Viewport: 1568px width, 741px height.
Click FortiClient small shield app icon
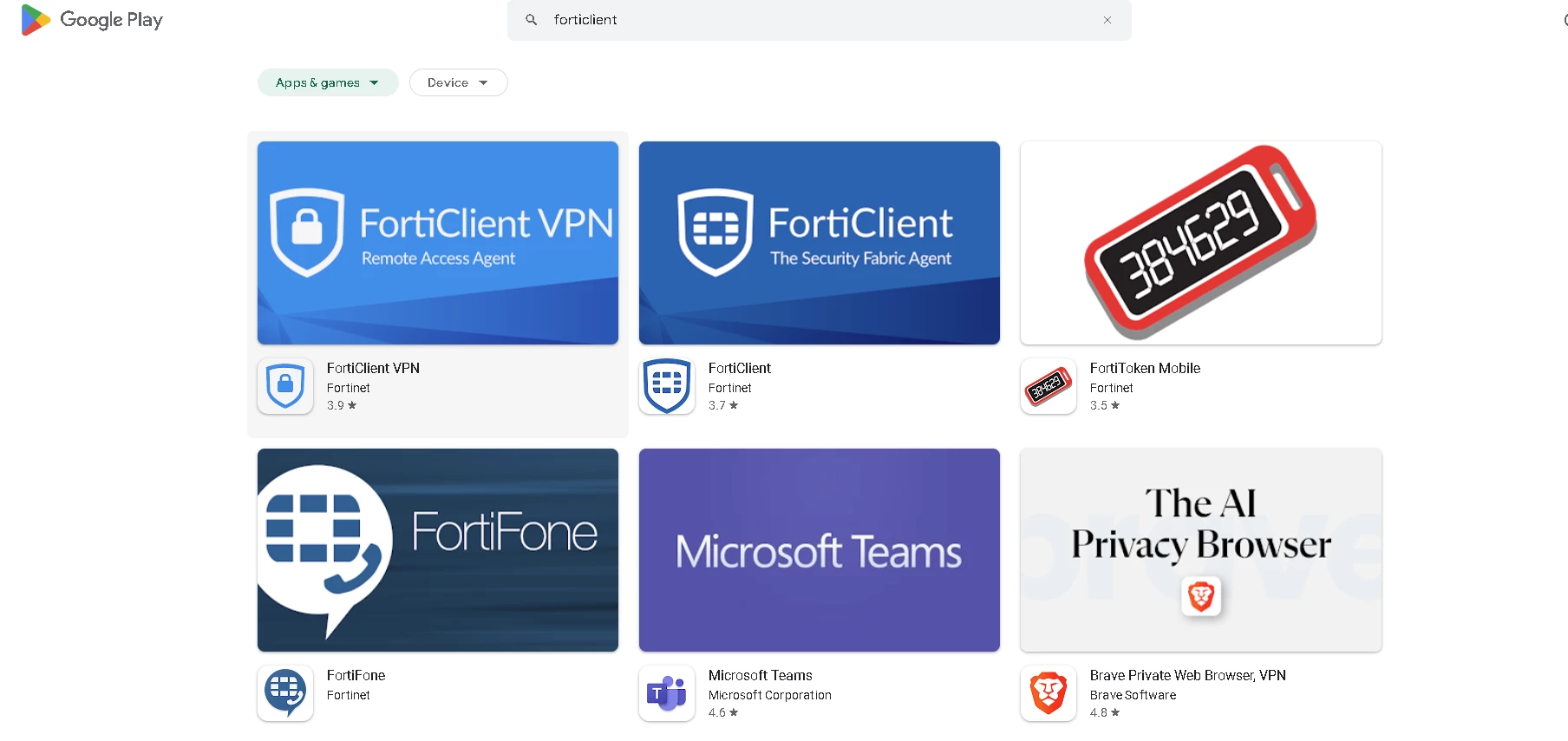pos(667,386)
